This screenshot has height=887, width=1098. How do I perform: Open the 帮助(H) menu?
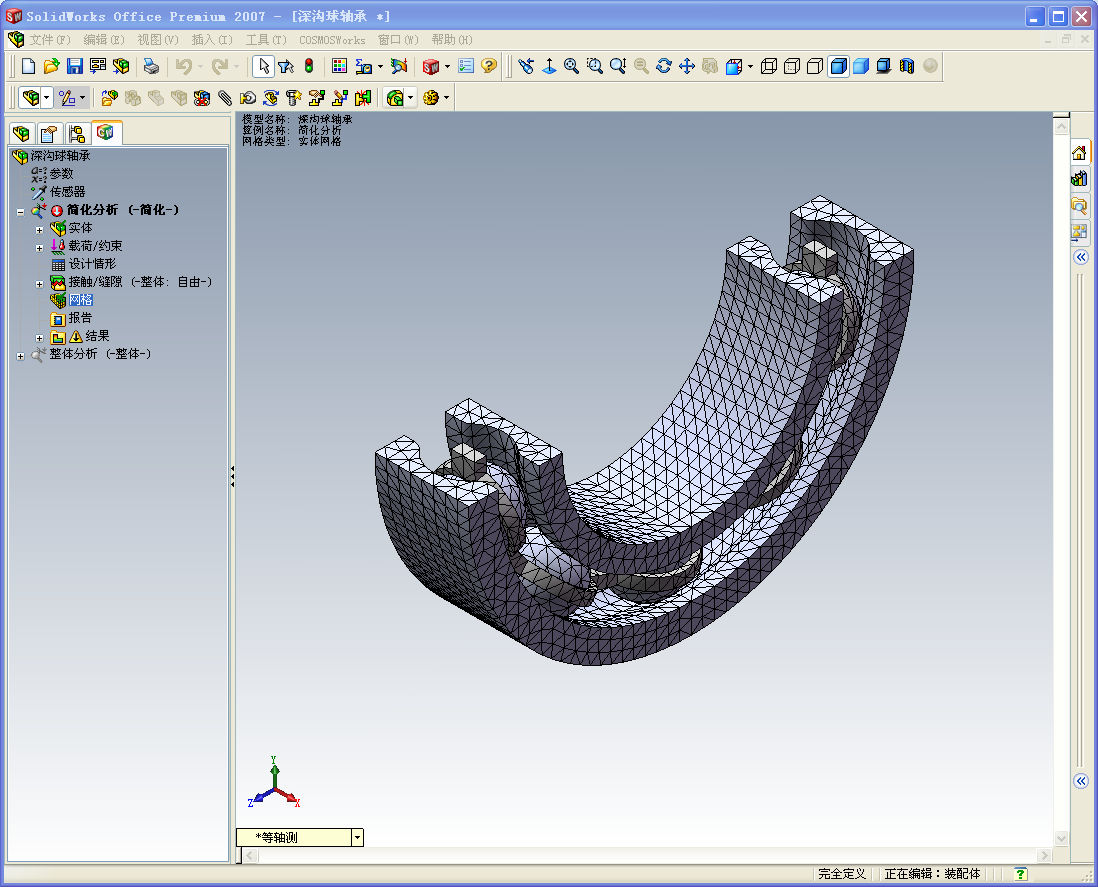pos(452,40)
